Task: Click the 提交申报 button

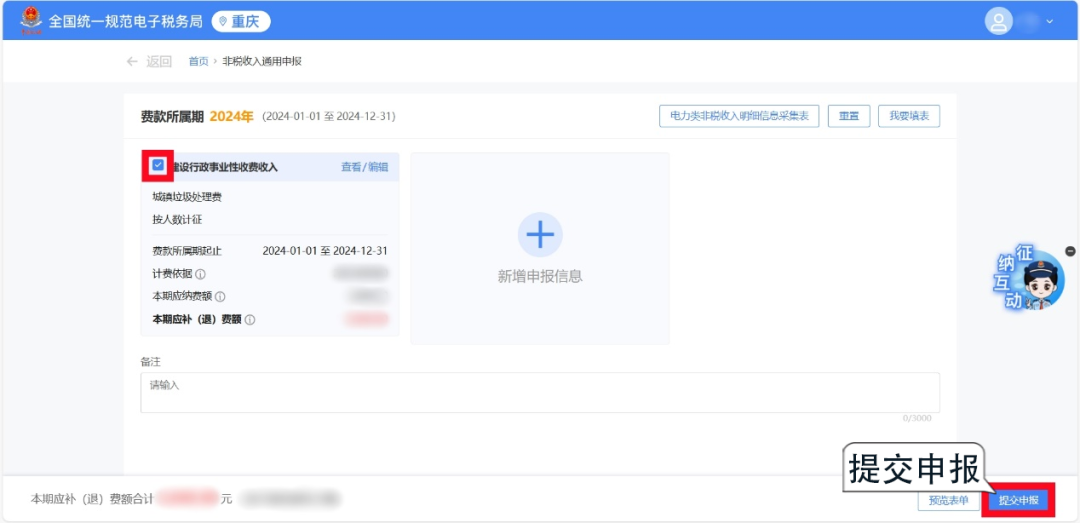Action: click(x=1018, y=500)
